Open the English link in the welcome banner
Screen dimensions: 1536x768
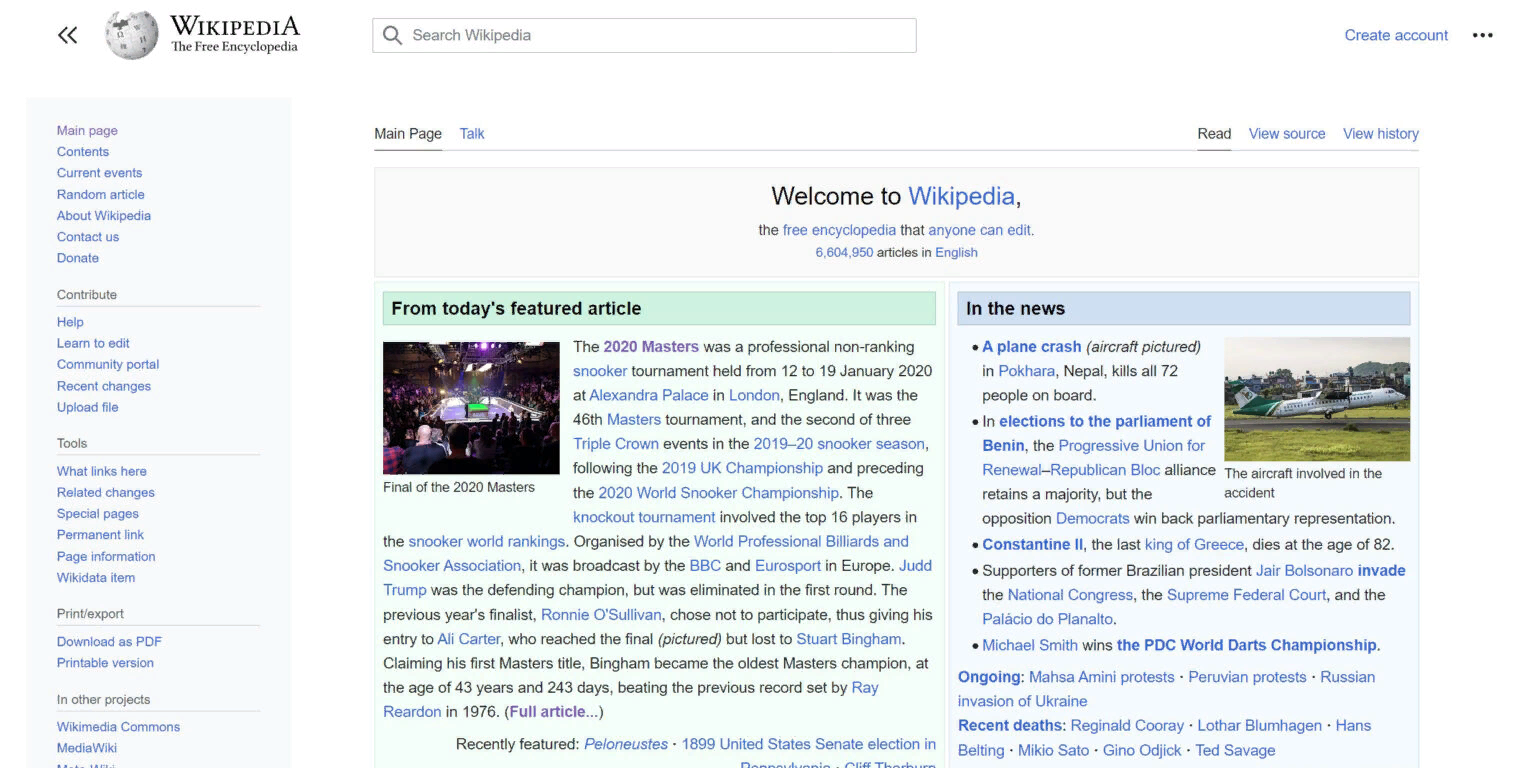[956, 253]
